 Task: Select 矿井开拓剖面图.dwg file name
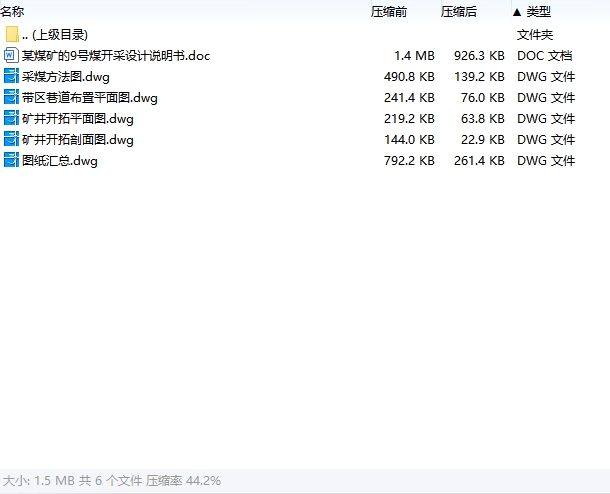[x=78, y=140]
